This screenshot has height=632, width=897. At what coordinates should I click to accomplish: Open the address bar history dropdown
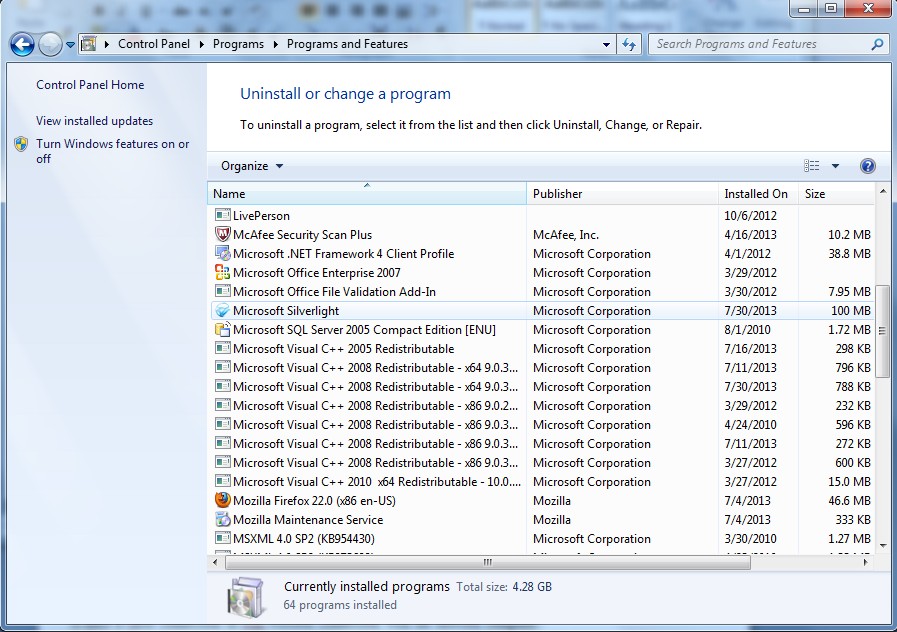[606, 44]
